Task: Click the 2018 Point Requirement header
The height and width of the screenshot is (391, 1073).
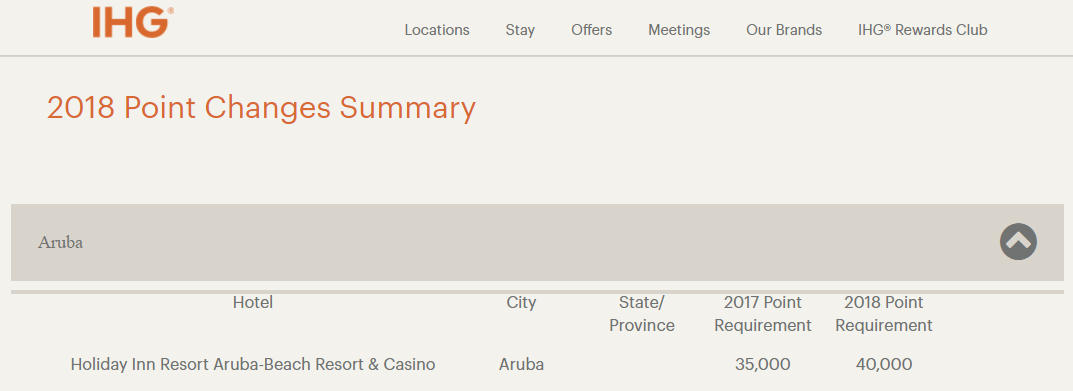Action: tap(883, 314)
